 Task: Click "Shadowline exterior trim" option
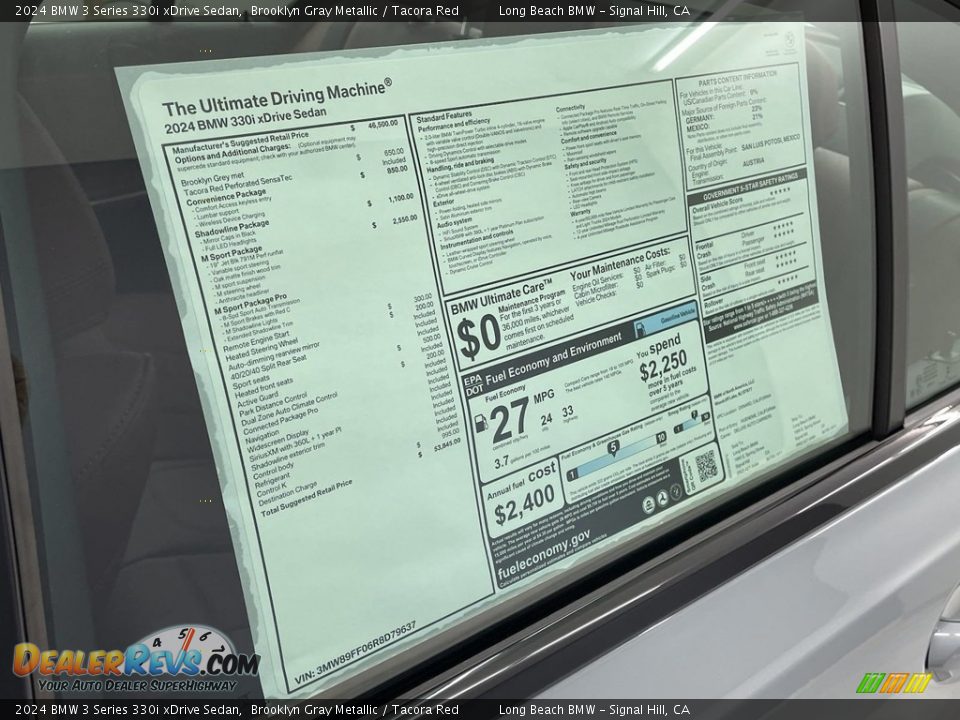click(x=288, y=457)
